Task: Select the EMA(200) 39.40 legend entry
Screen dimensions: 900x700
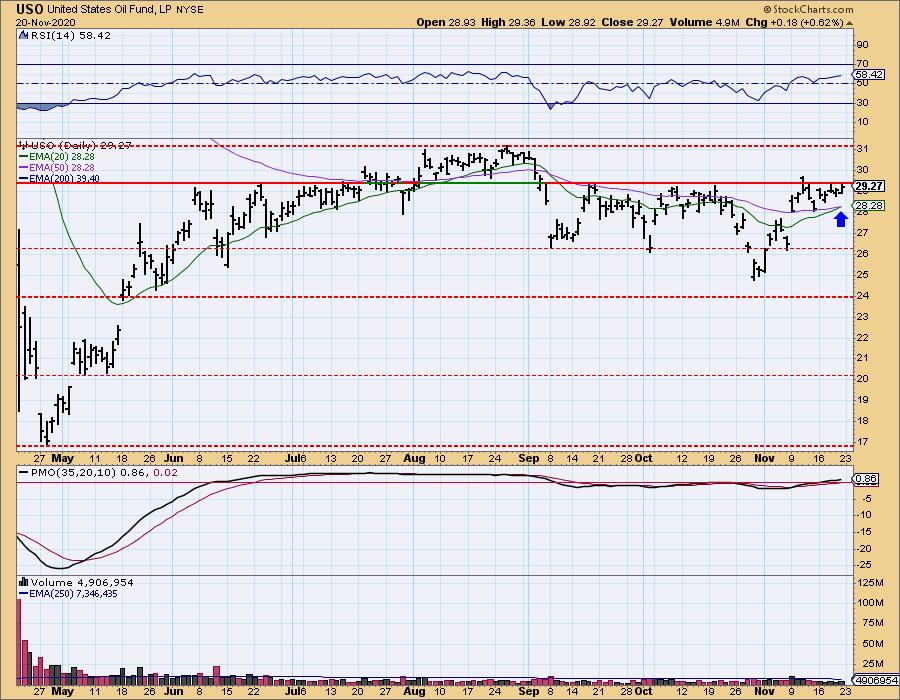Action: (x=60, y=178)
